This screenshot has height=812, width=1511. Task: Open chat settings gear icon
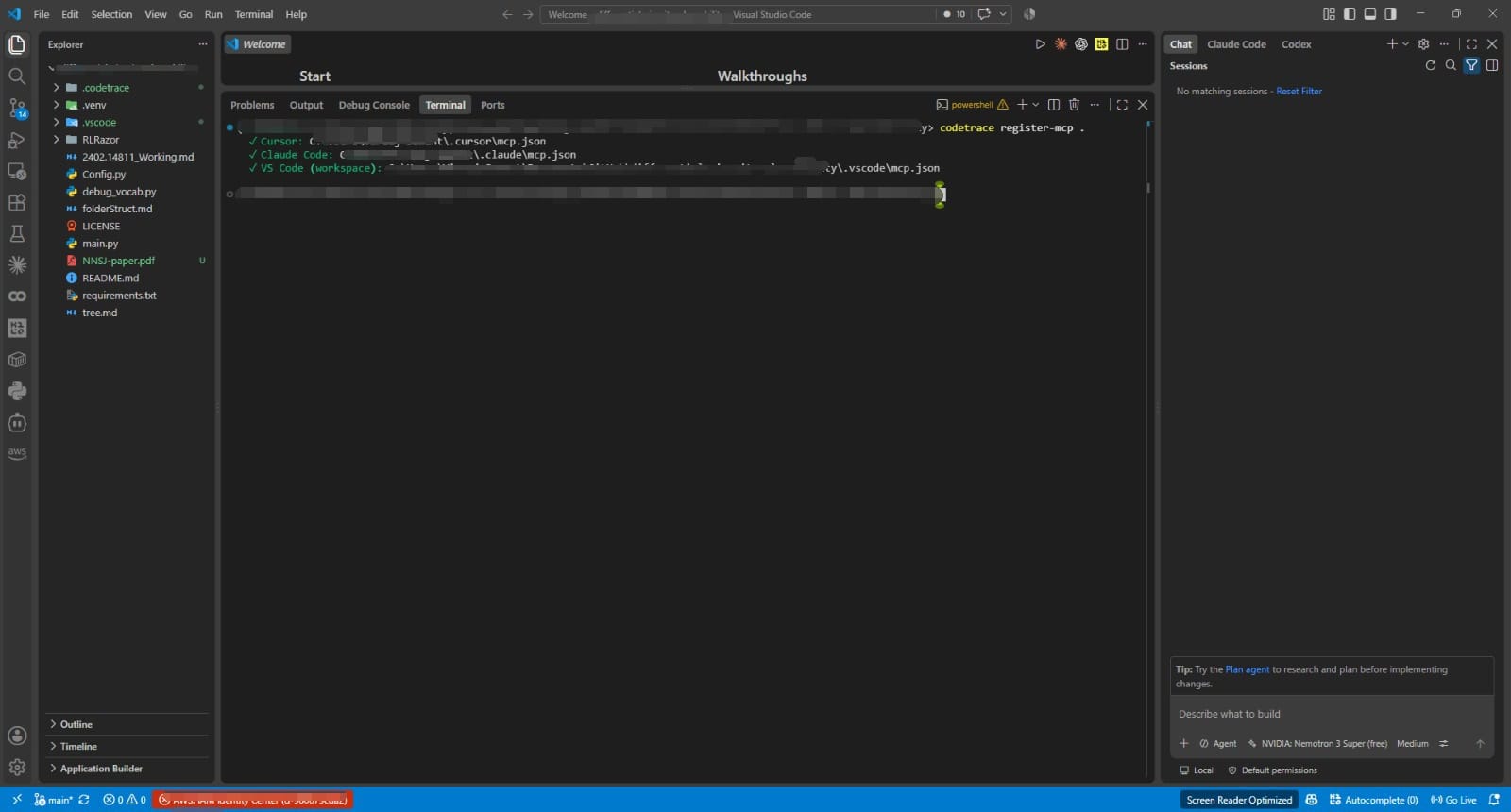click(1423, 44)
